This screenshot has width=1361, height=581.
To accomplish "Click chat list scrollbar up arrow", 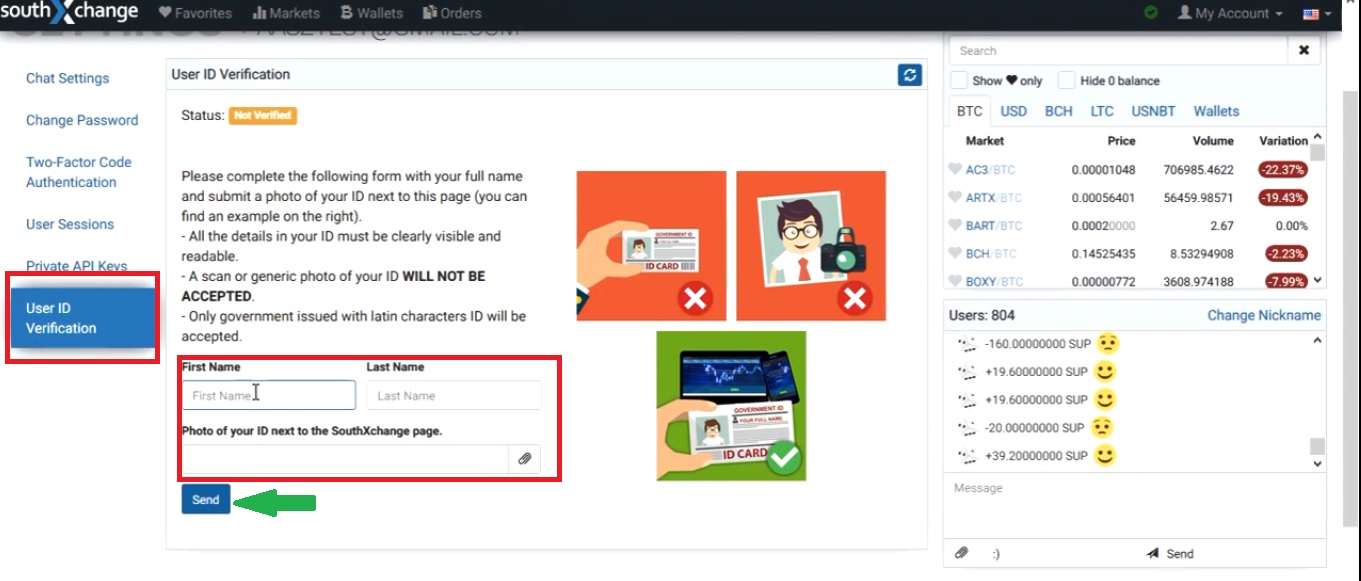I will click(1317, 341).
